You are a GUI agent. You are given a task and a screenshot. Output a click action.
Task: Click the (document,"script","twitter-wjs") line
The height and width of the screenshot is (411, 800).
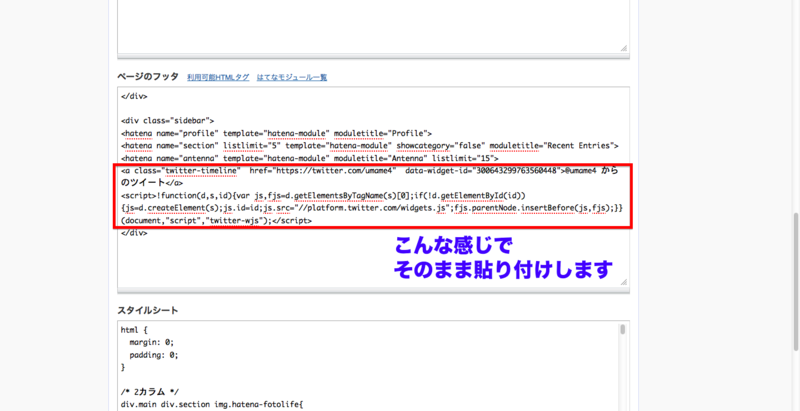click(216, 221)
